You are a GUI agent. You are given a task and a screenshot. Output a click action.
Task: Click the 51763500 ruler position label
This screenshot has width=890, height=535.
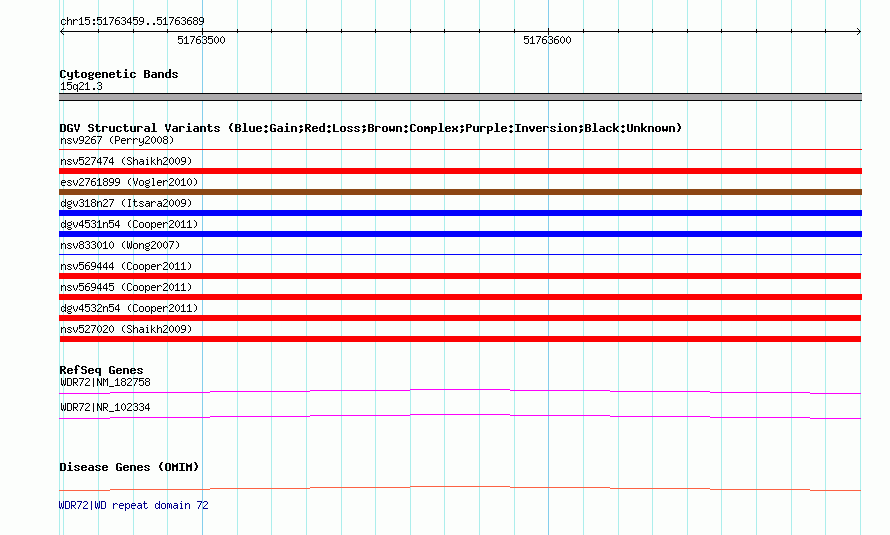coord(201,40)
